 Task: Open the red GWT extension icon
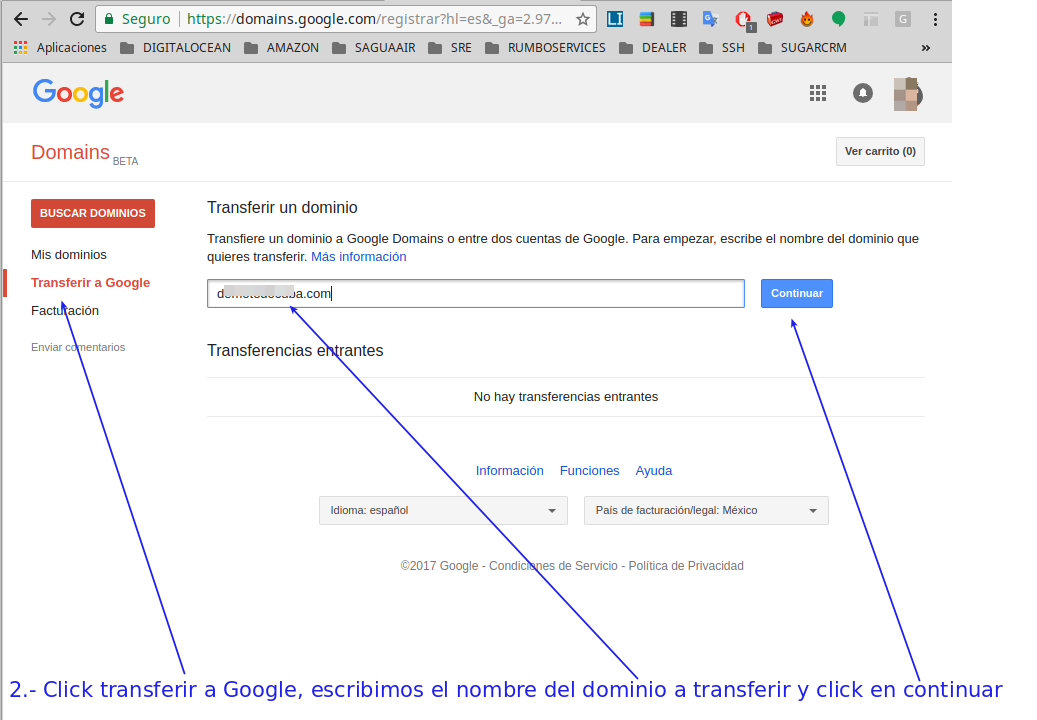(774, 19)
